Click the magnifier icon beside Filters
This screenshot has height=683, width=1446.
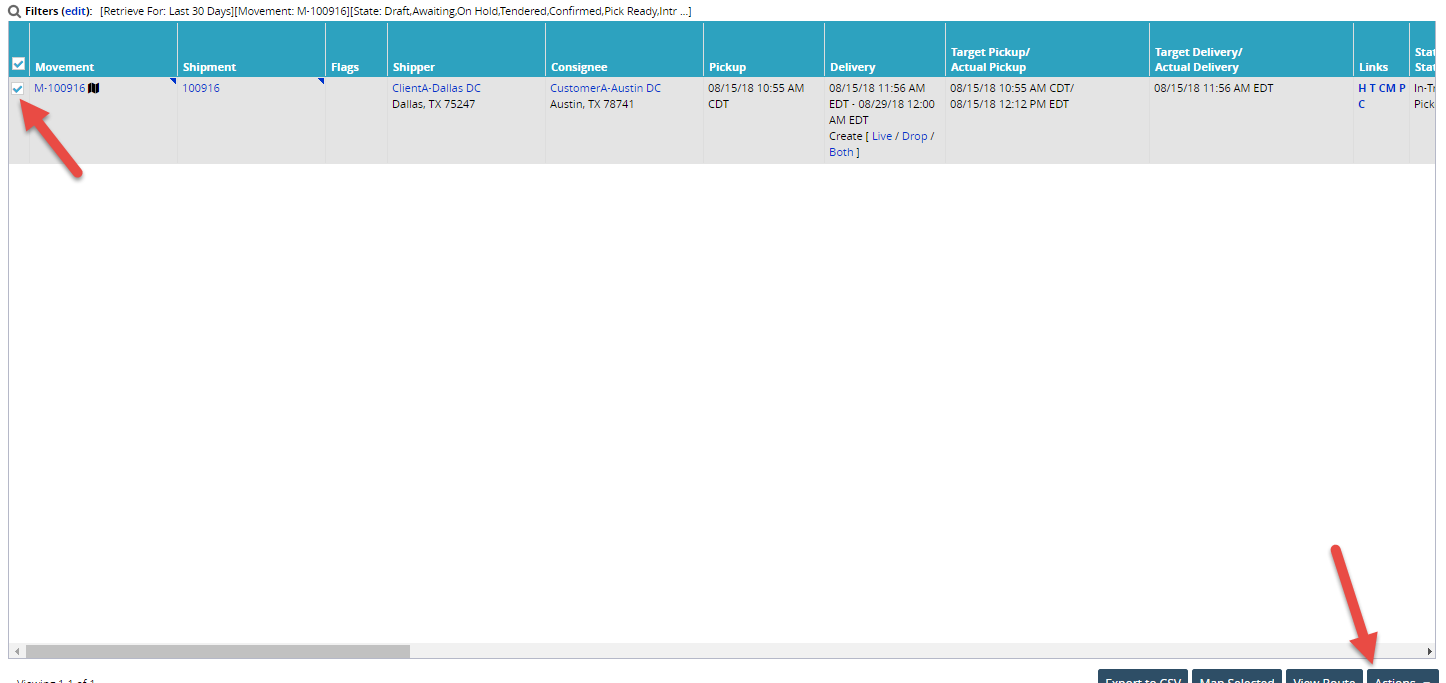pos(15,11)
